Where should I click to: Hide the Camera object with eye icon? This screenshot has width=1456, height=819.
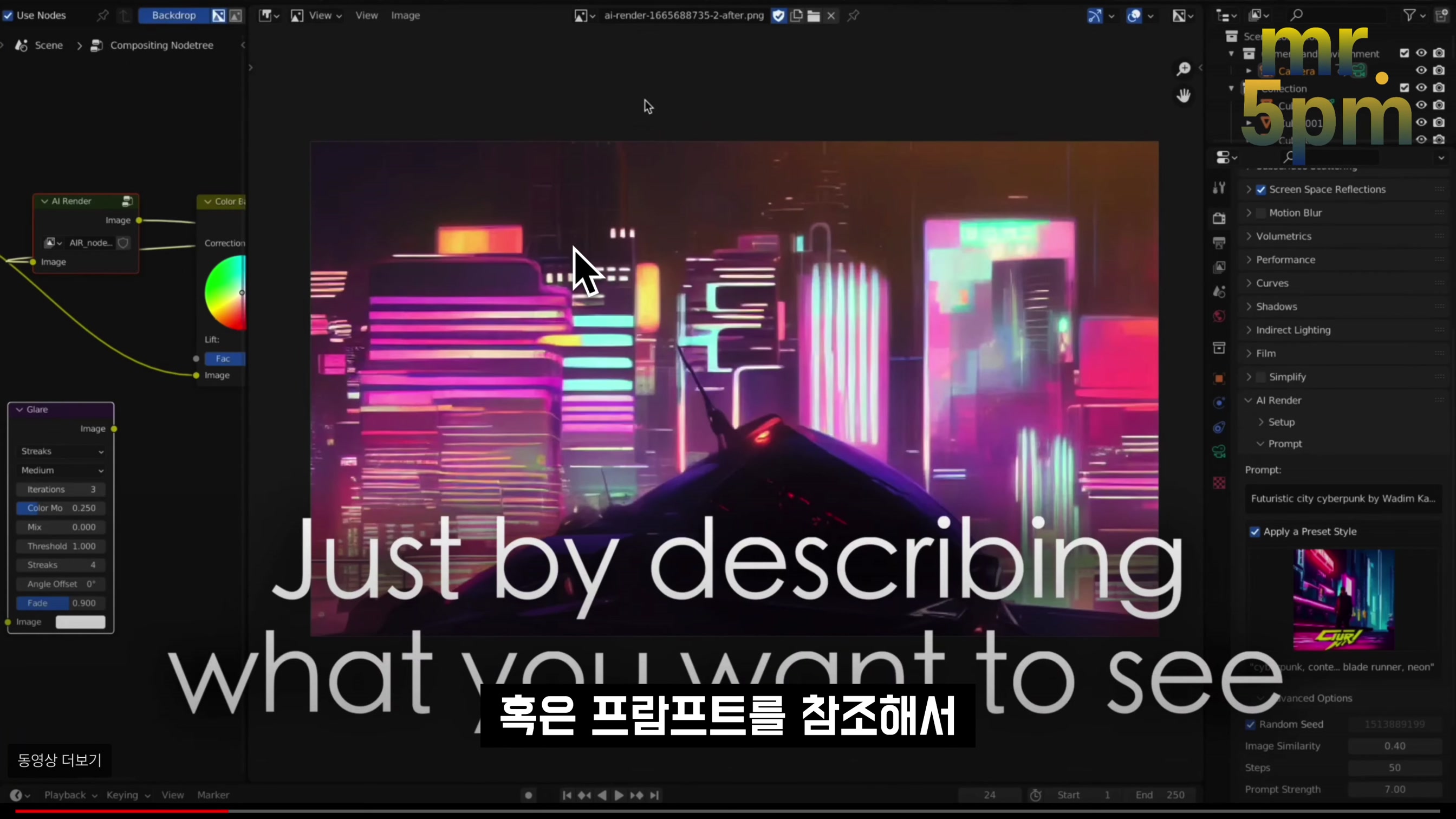[x=1421, y=70]
